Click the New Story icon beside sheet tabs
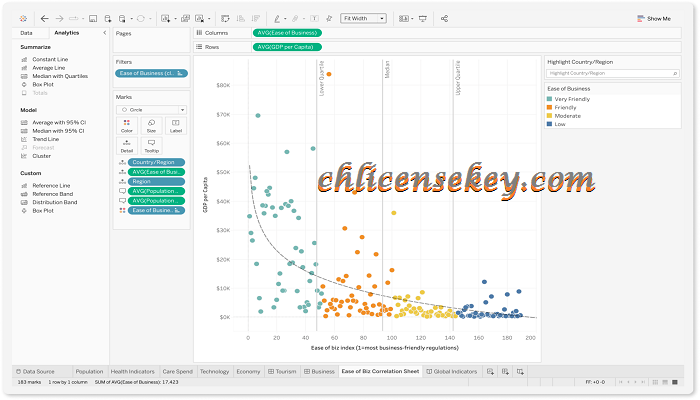 [520, 371]
